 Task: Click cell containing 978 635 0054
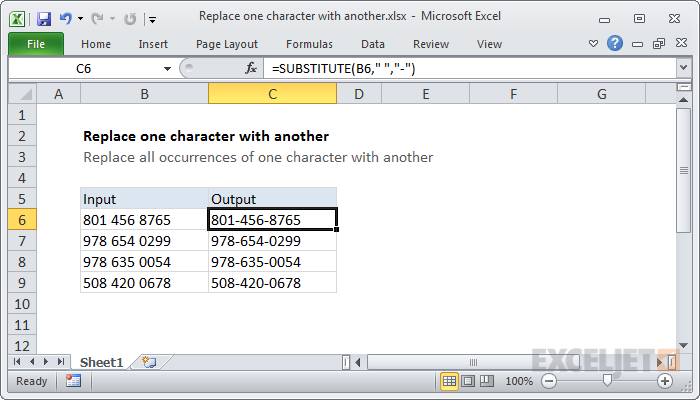(x=144, y=262)
